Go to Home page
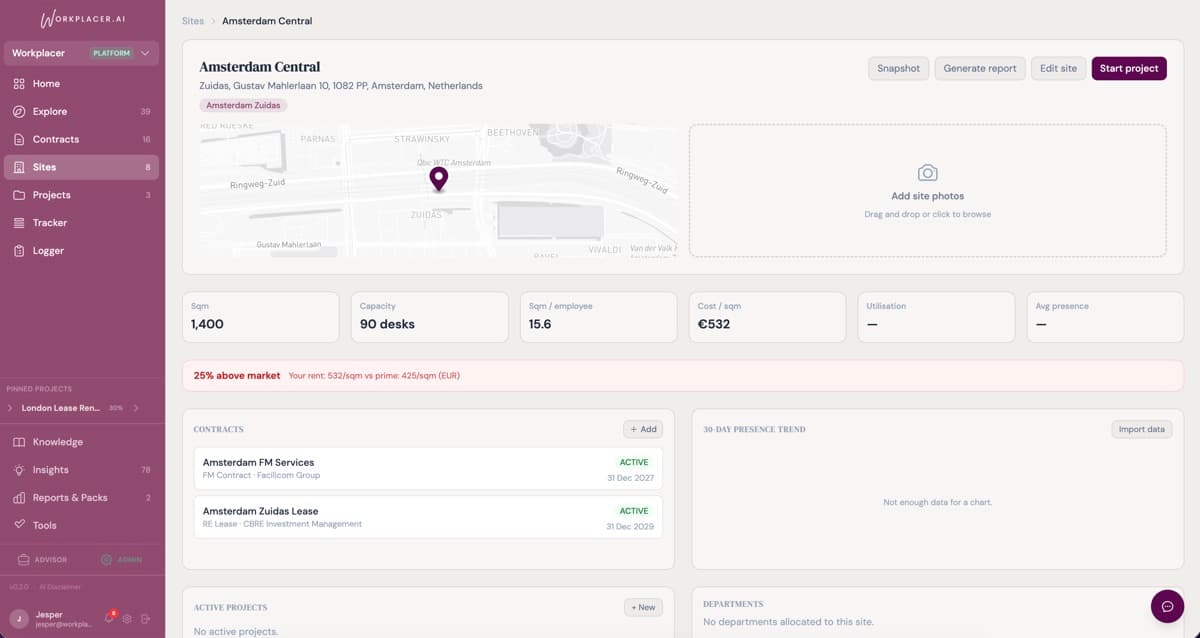This screenshot has width=1200, height=638. (x=82, y=84)
